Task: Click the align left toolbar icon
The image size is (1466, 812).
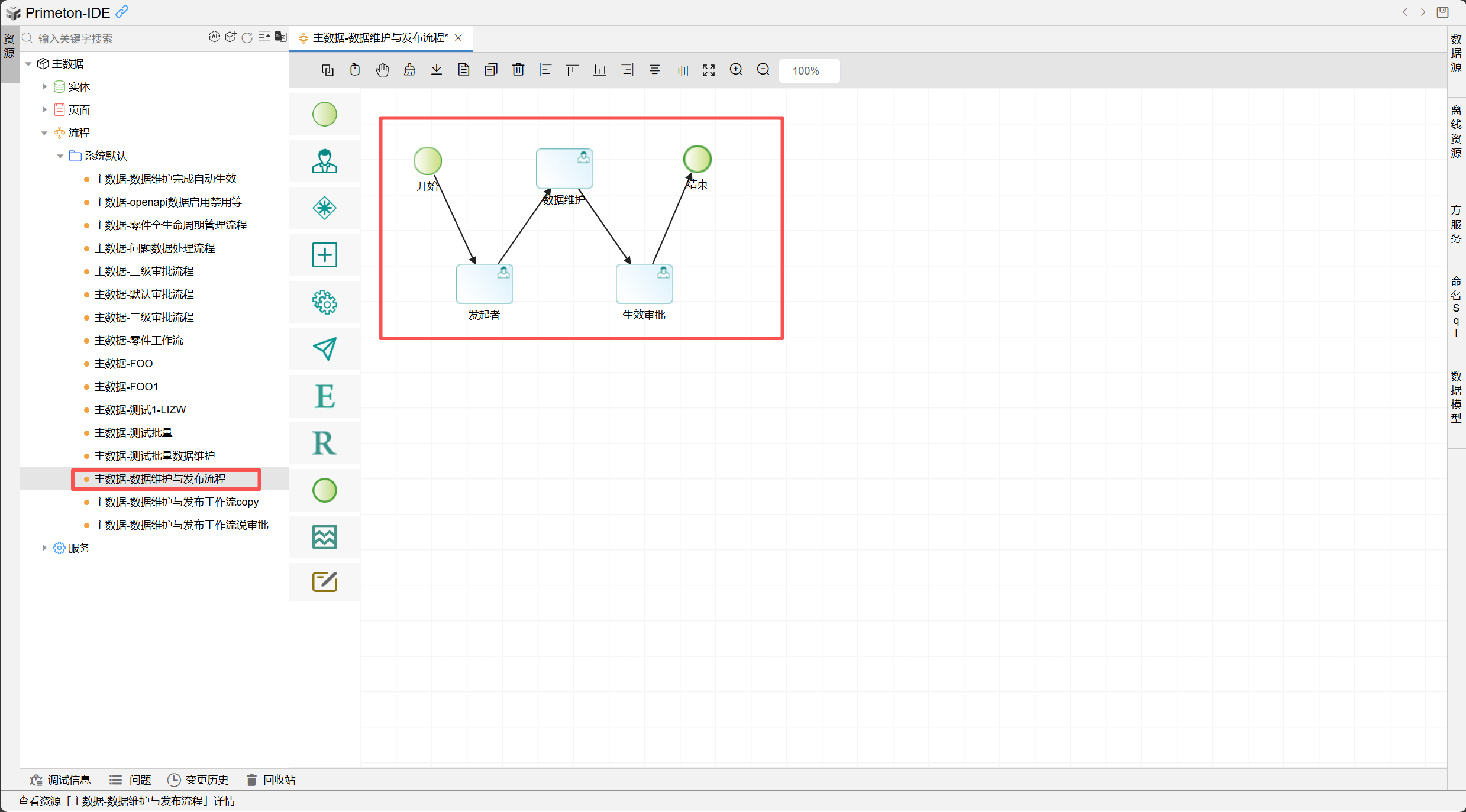Action: coord(545,70)
